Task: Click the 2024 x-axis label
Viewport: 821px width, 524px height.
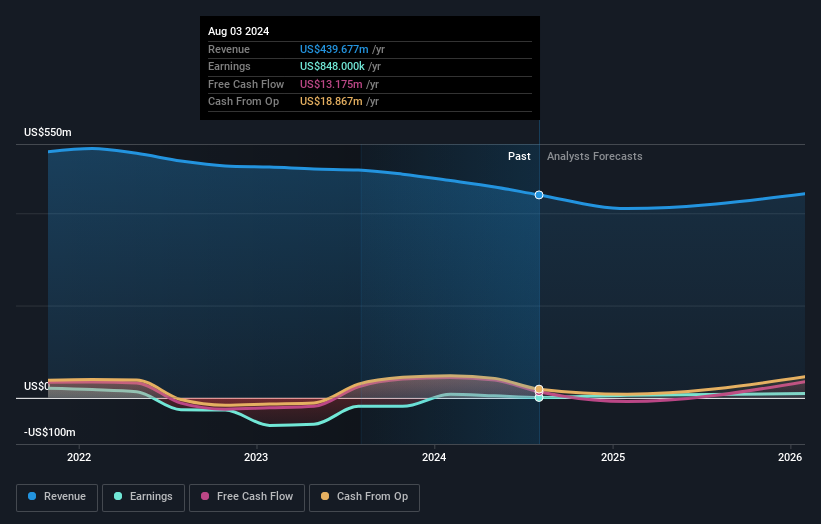Action: tap(434, 457)
